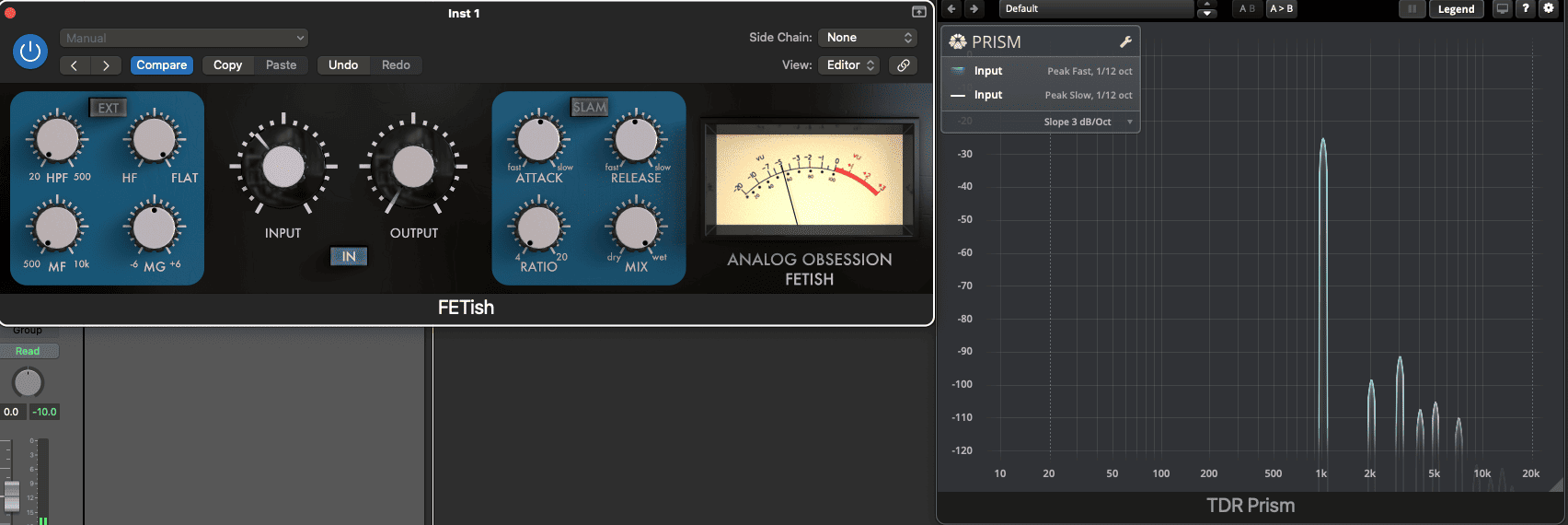Viewport: 1568px width, 525px height.
Task: Click the link chain icon
Action: [x=904, y=65]
